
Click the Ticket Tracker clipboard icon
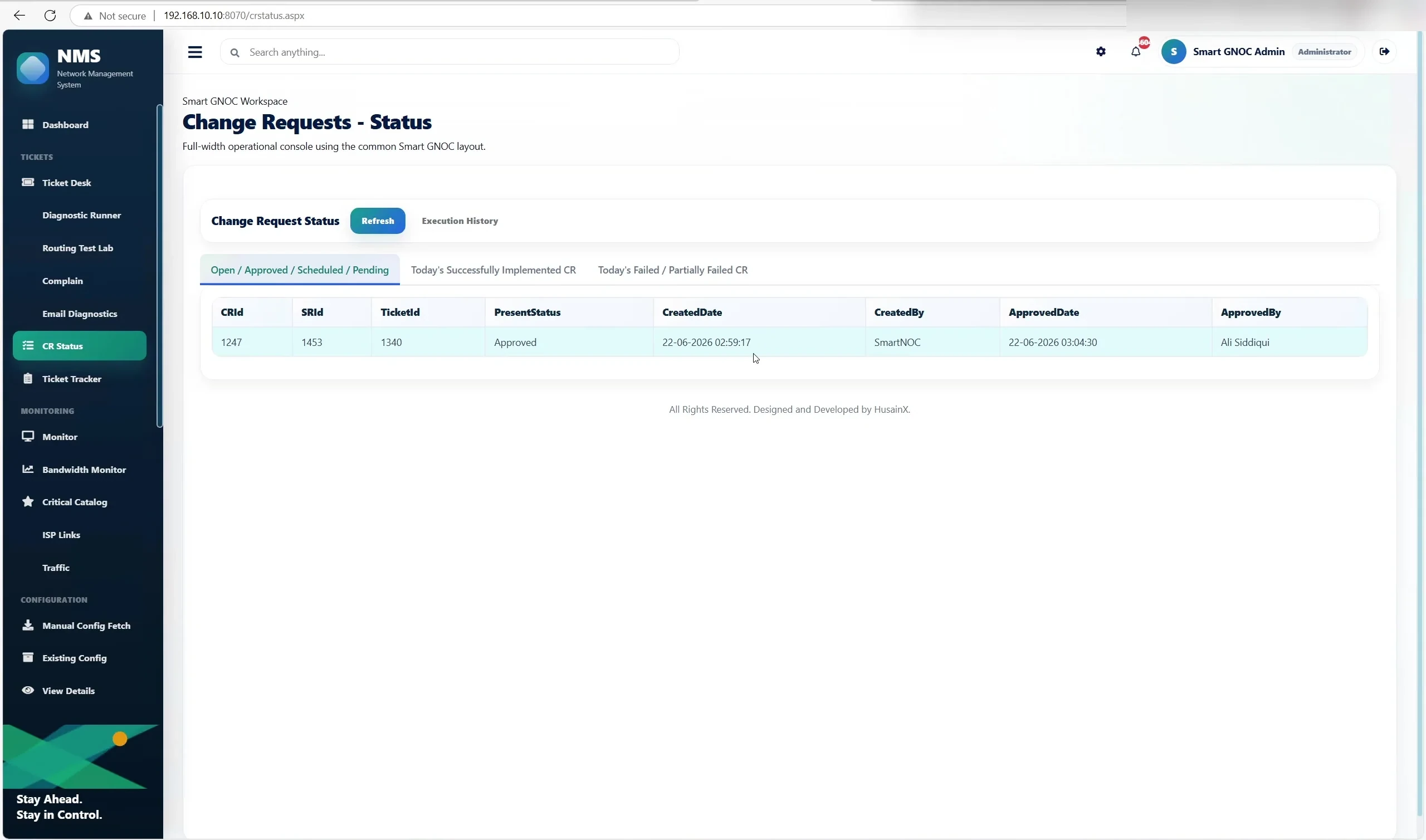click(x=28, y=378)
